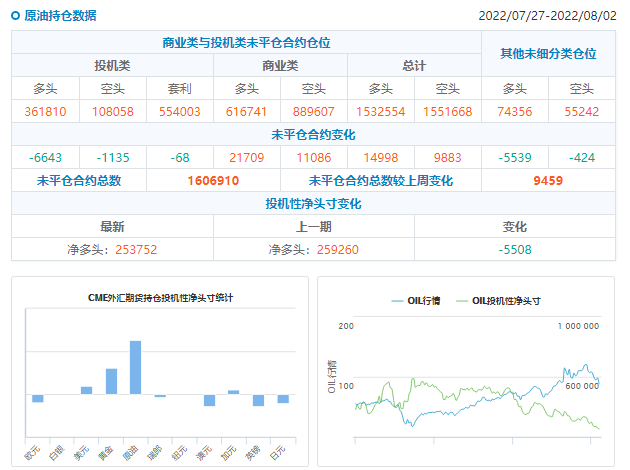The height and width of the screenshot is (470, 630).
Task: Select the 商业类 column header
Action: click(280, 65)
